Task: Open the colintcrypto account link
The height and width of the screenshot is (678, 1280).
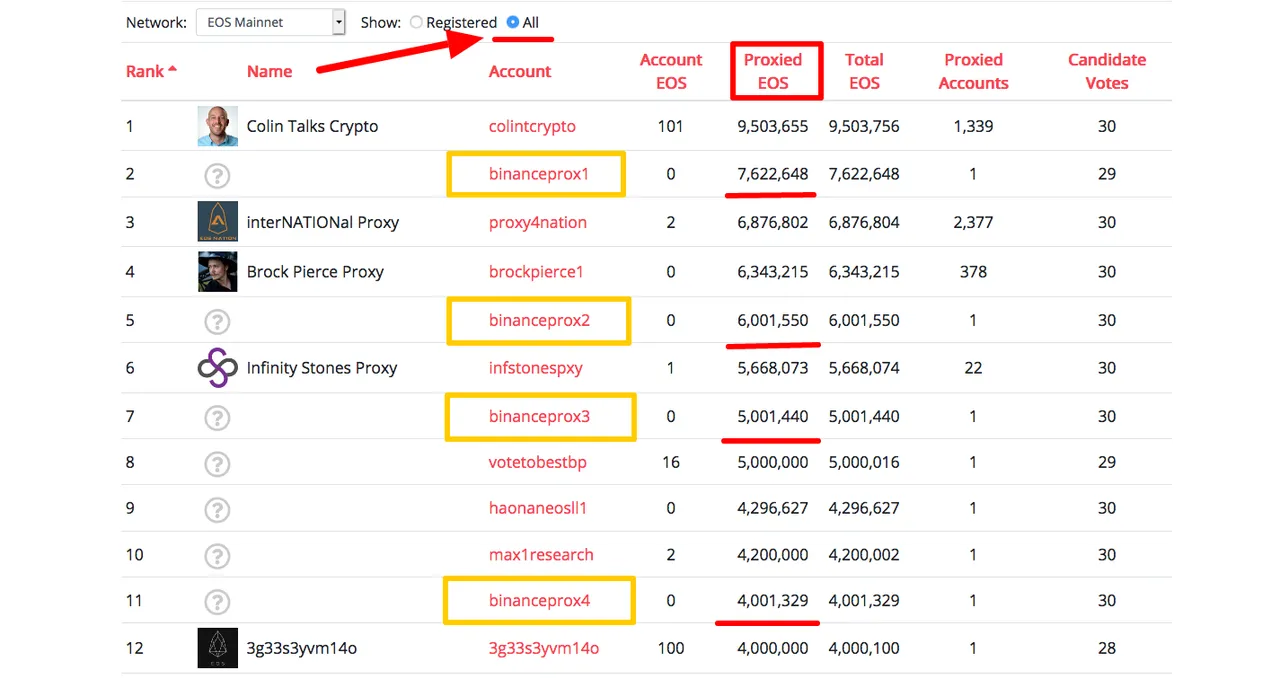Action: click(x=532, y=126)
